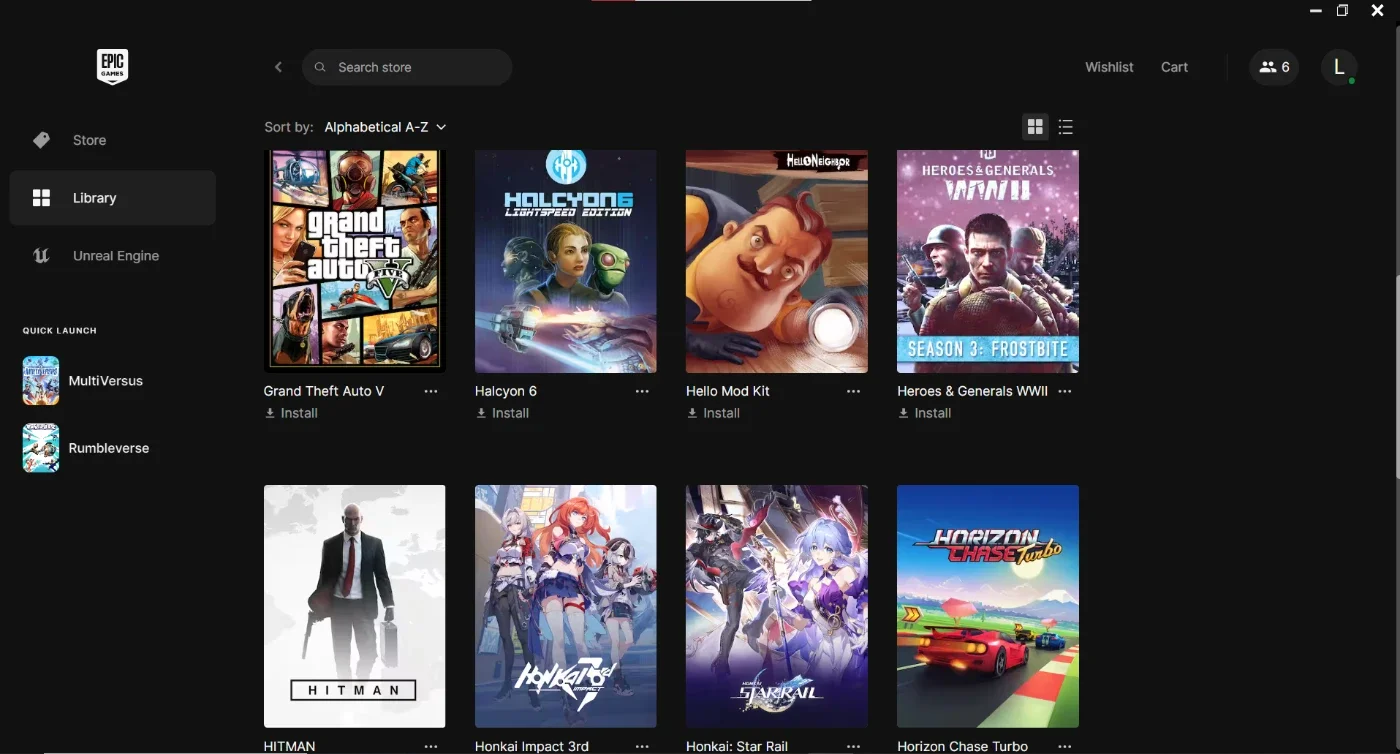
Task: Open Halcyon 6 cover art
Action: 566,261
